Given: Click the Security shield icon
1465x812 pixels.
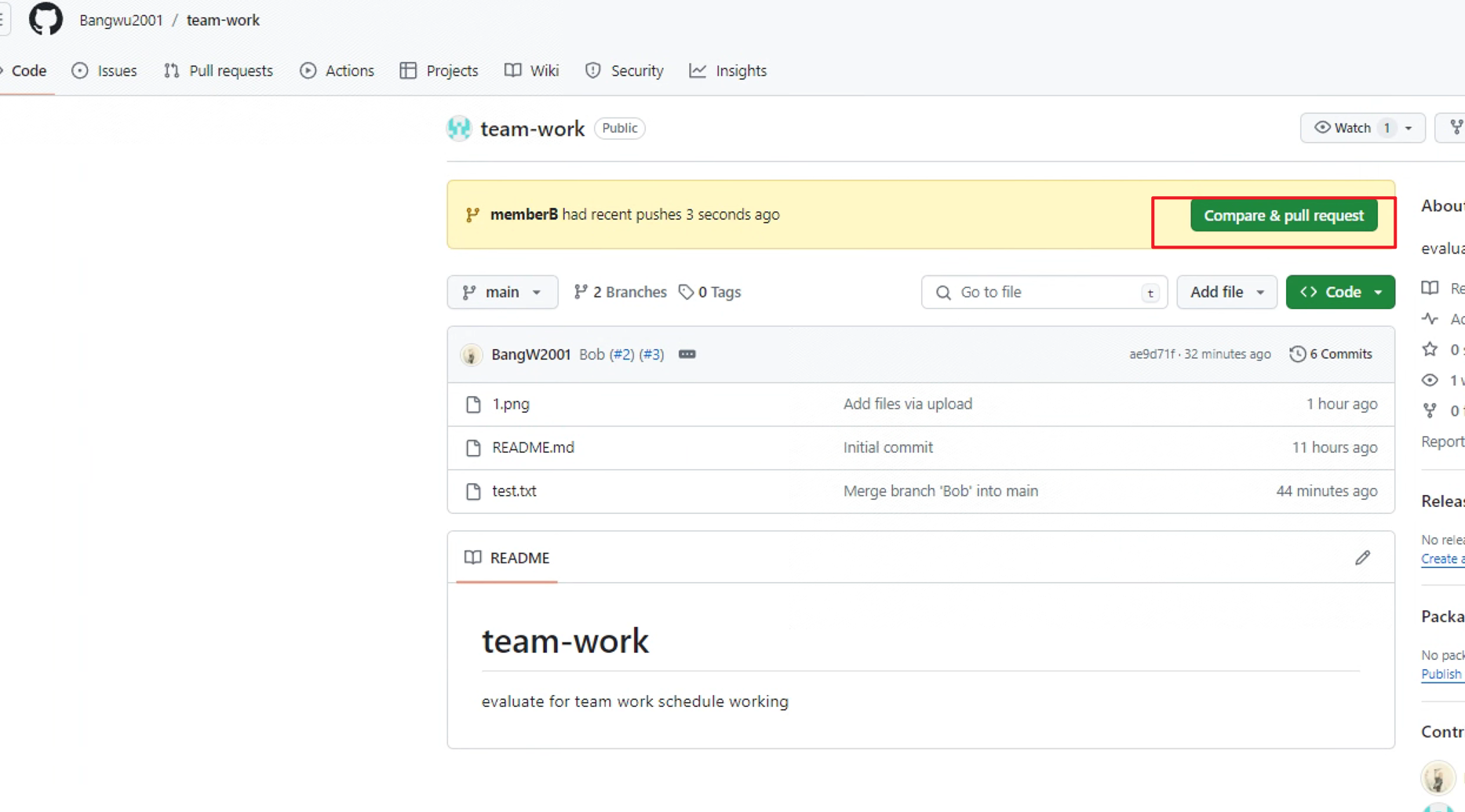Looking at the screenshot, I should 593,71.
